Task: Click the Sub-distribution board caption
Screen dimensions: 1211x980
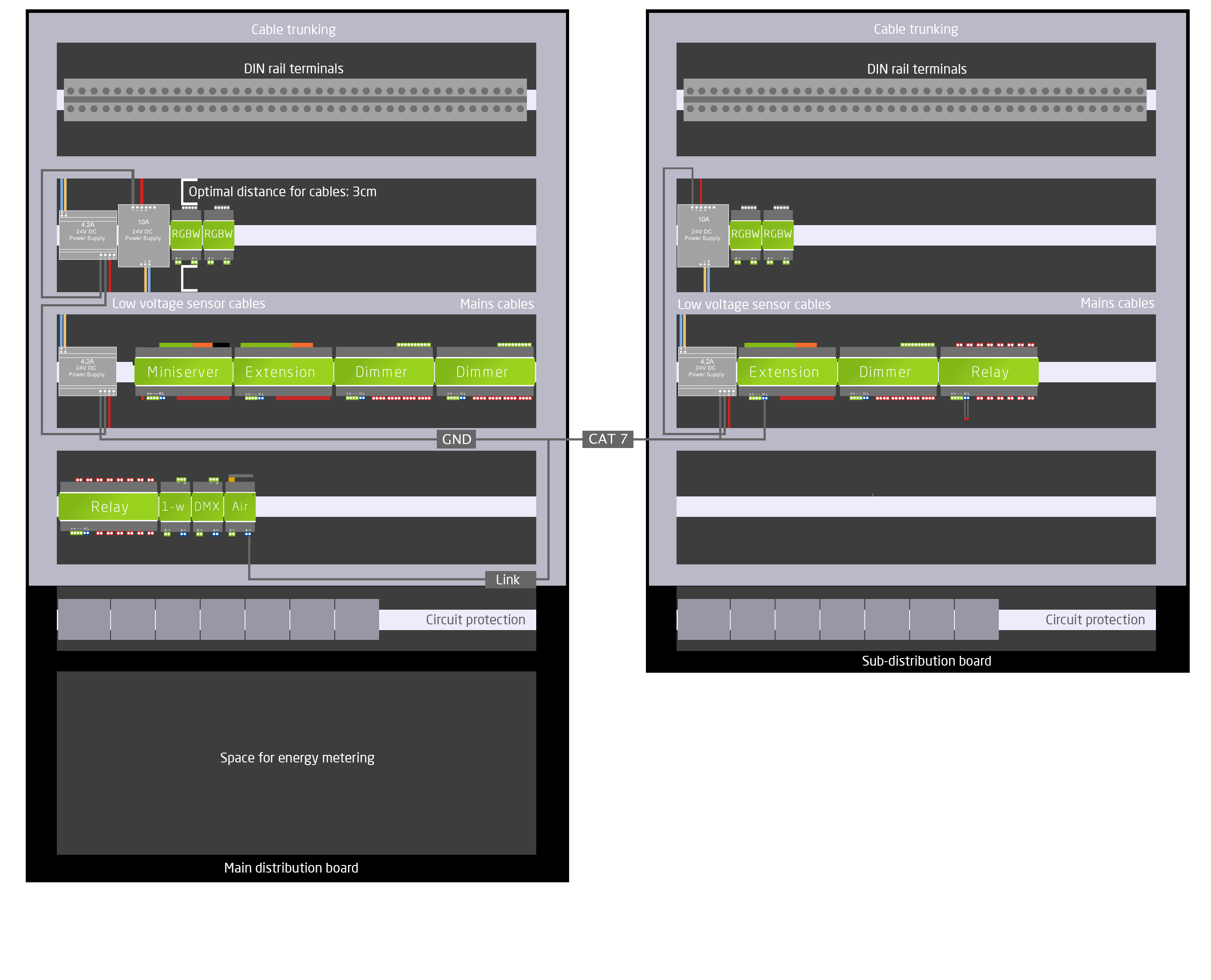Action: [x=926, y=660]
